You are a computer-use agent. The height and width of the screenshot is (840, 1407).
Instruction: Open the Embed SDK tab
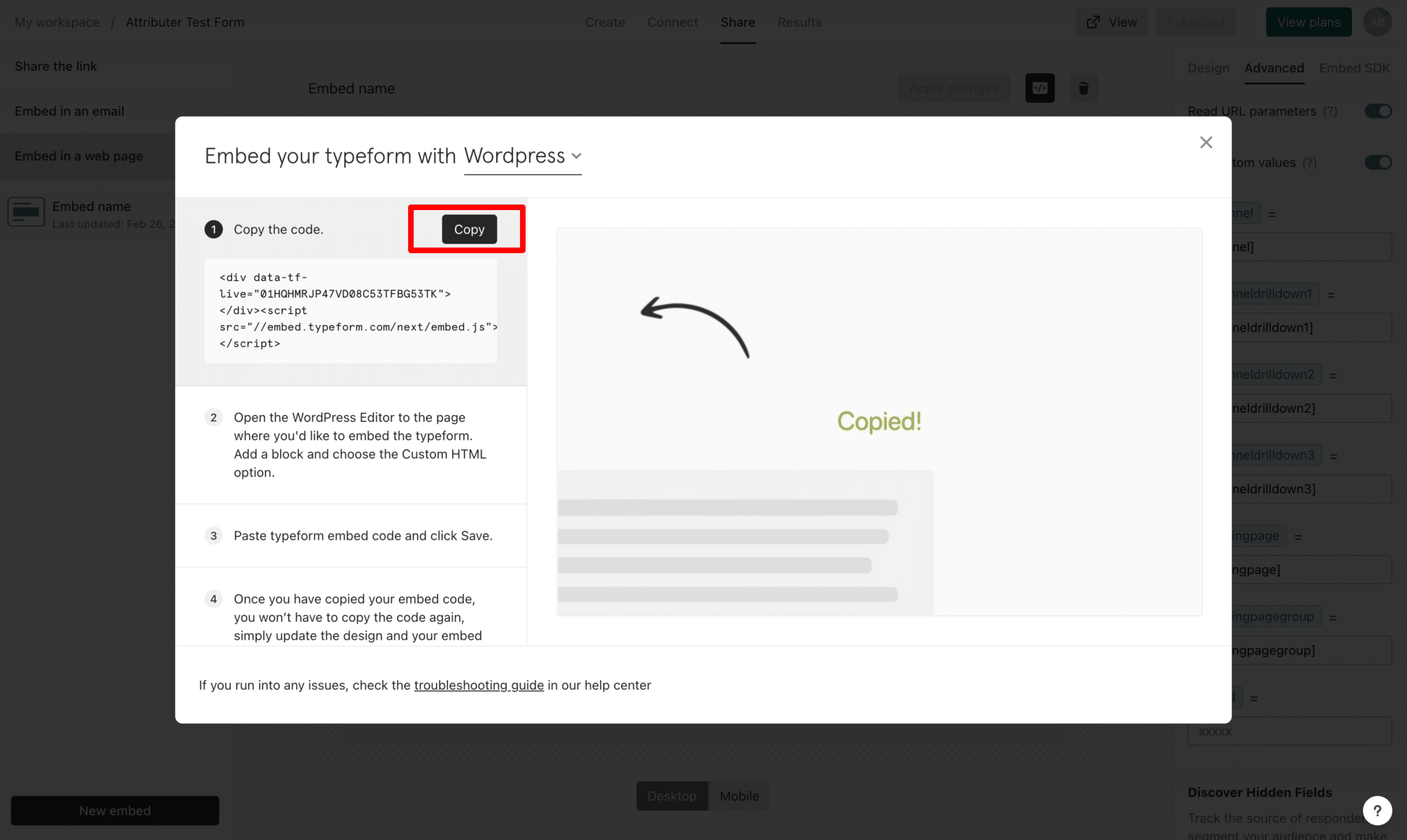coord(1354,68)
